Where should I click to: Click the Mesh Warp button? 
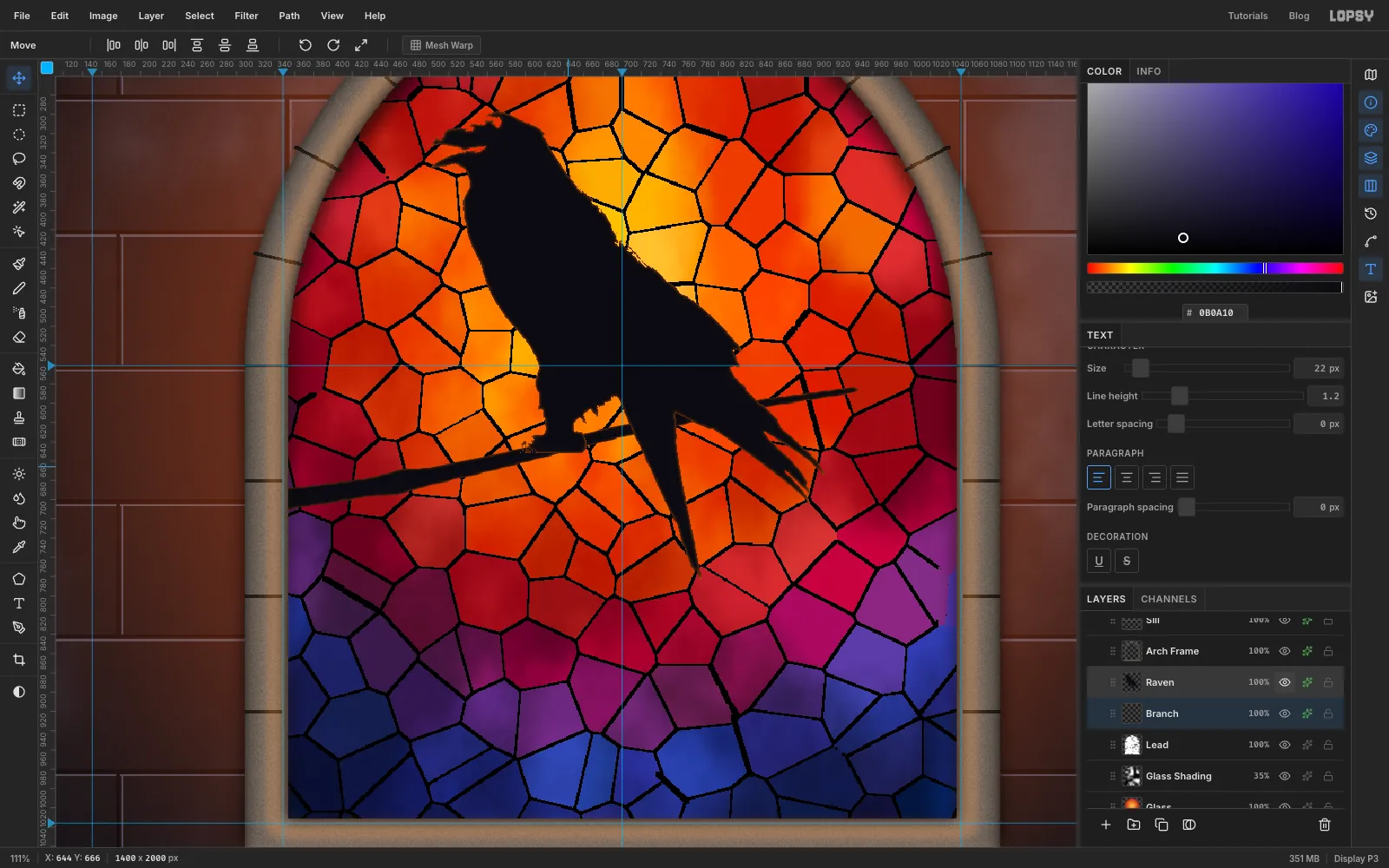coord(442,45)
